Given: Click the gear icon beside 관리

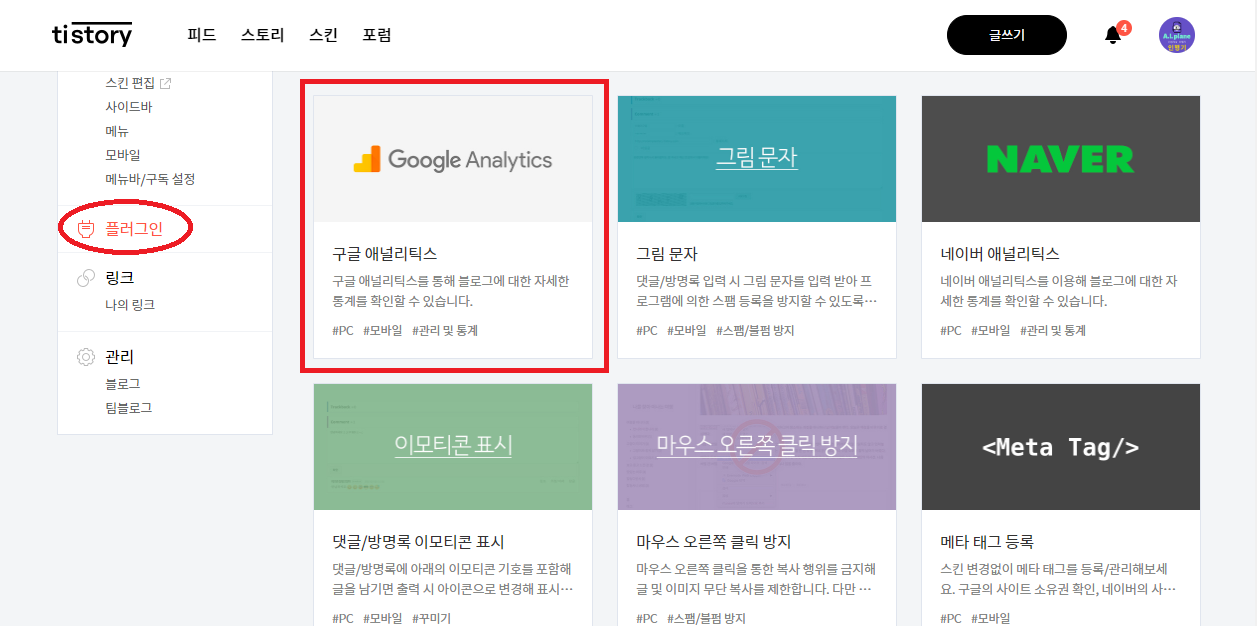Looking at the screenshot, I should (86, 357).
